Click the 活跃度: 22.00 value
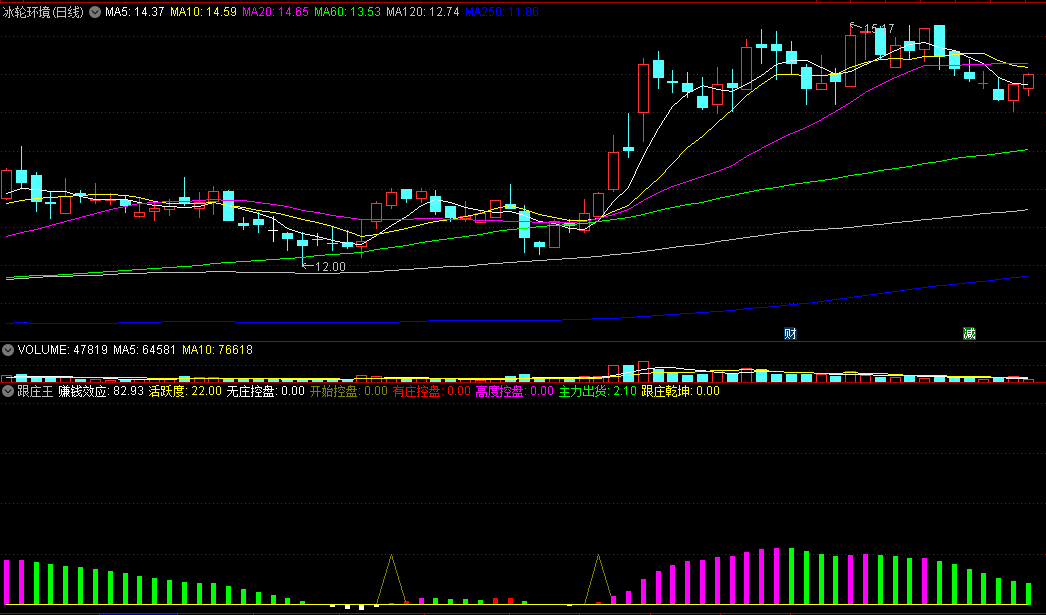This screenshot has width=1046, height=615. [185, 391]
